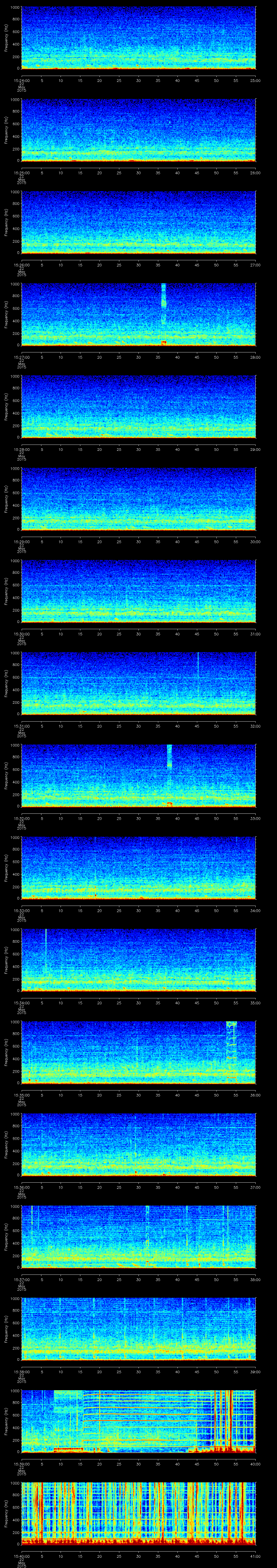Click the 15:37:00 start time label

tap(21, 1279)
